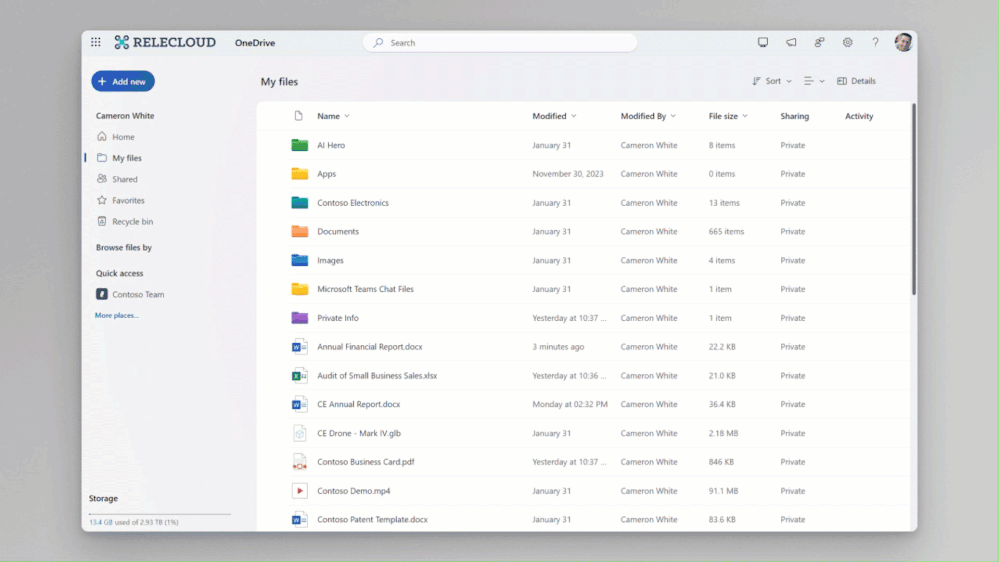Image resolution: width=999 pixels, height=562 pixels.
Task: Click the '13 items' size cell
Action: point(724,203)
